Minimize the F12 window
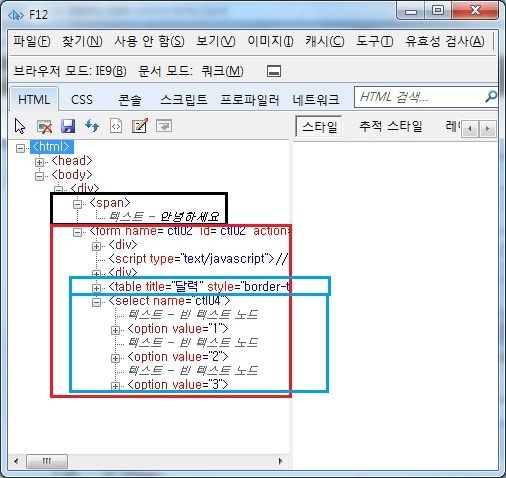 [x=412, y=11]
